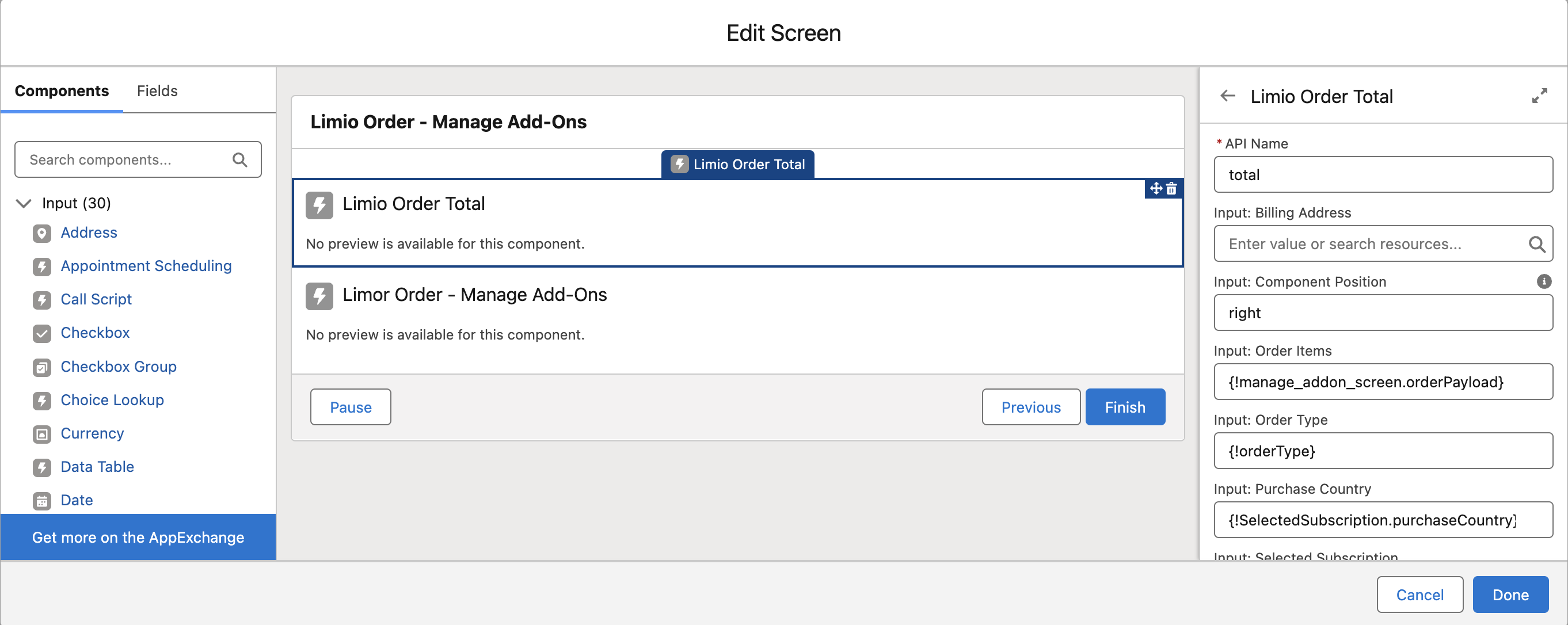The height and width of the screenshot is (625, 1568).
Task: Click the Date calendar icon
Action: [41, 500]
